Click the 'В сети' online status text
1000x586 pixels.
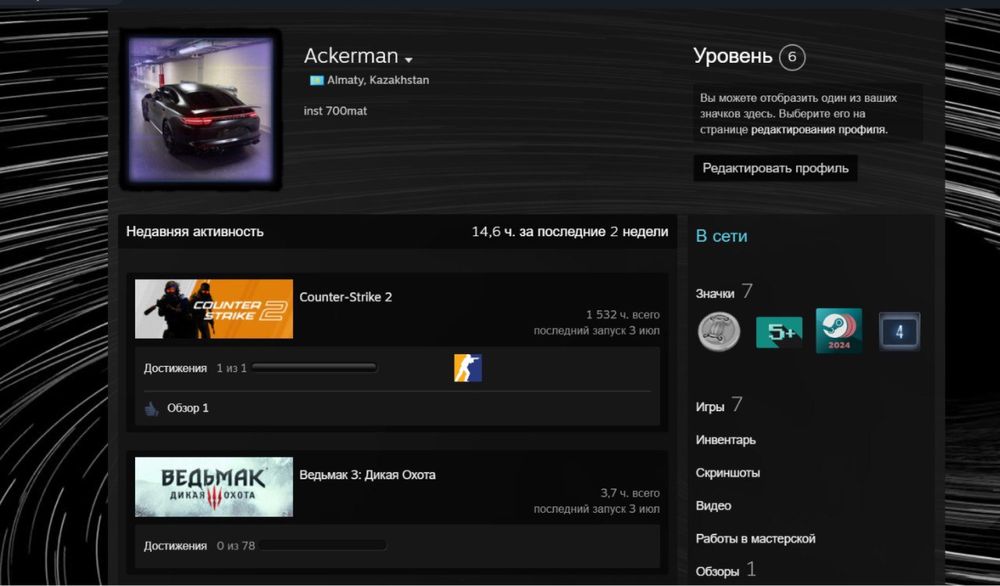click(721, 236)
